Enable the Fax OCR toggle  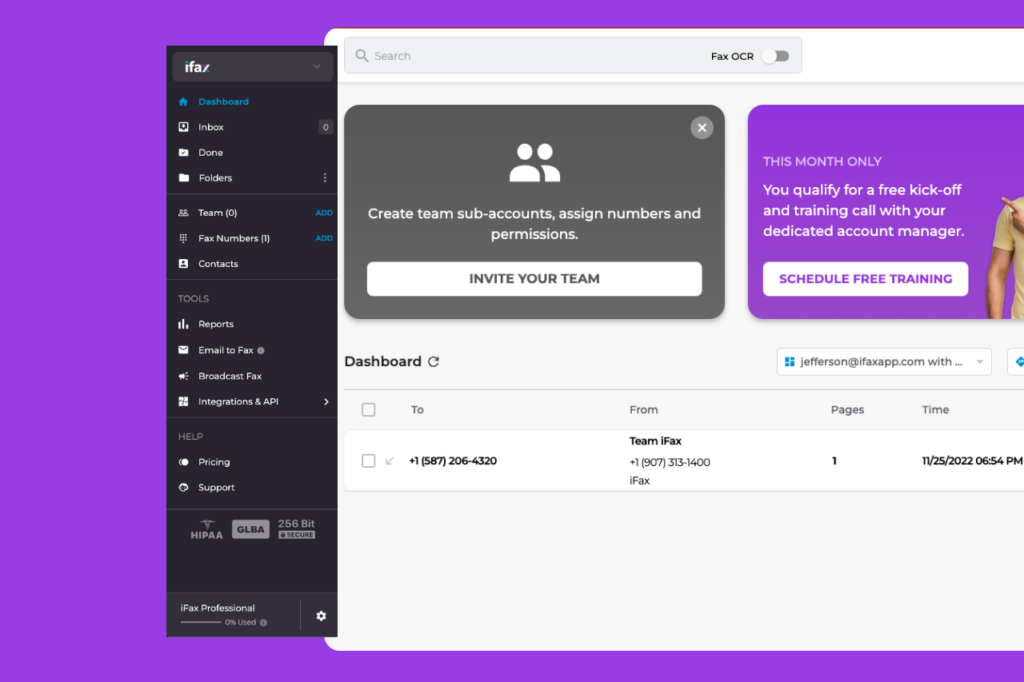tap(778, 56)
